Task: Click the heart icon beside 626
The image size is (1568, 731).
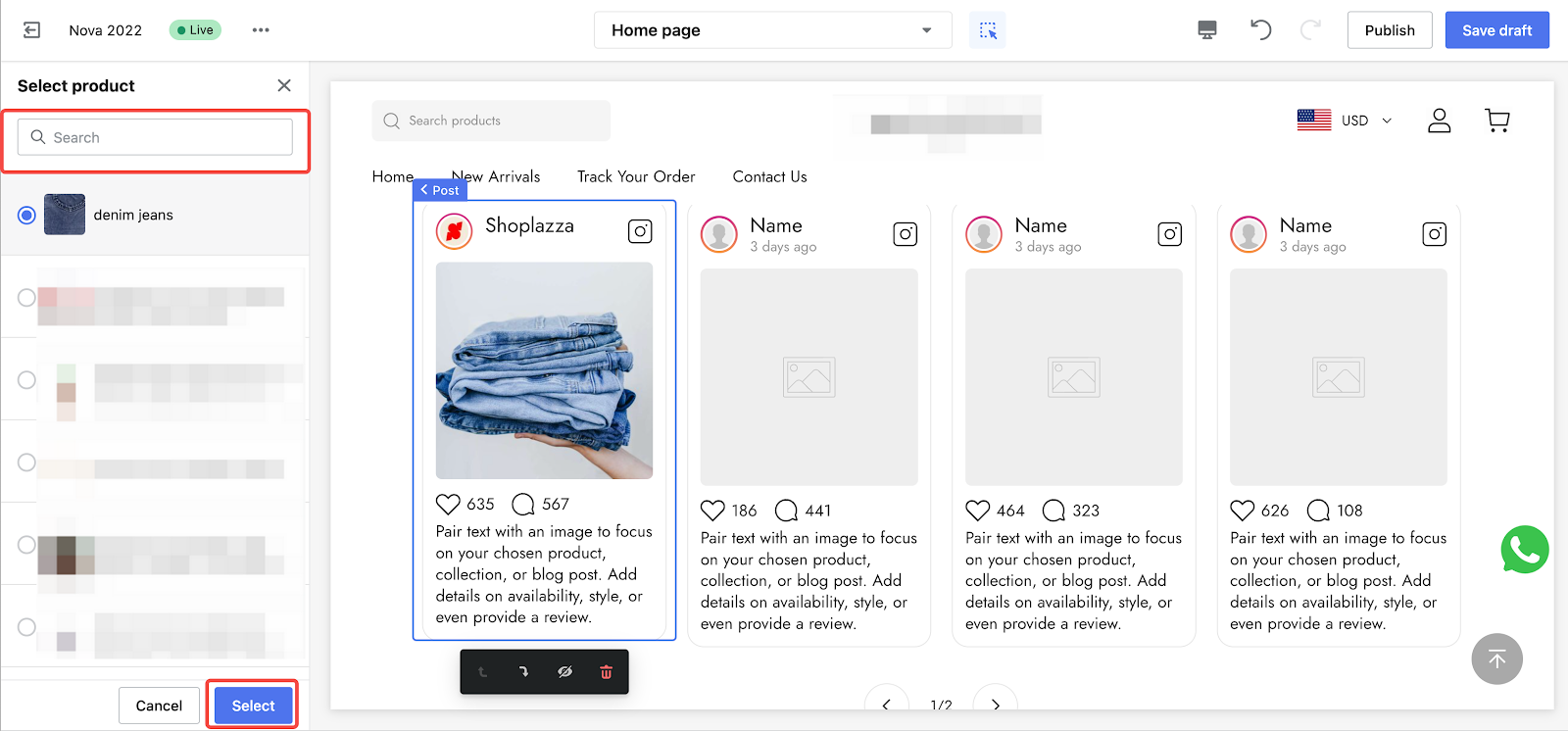Action: [1242, 511]
